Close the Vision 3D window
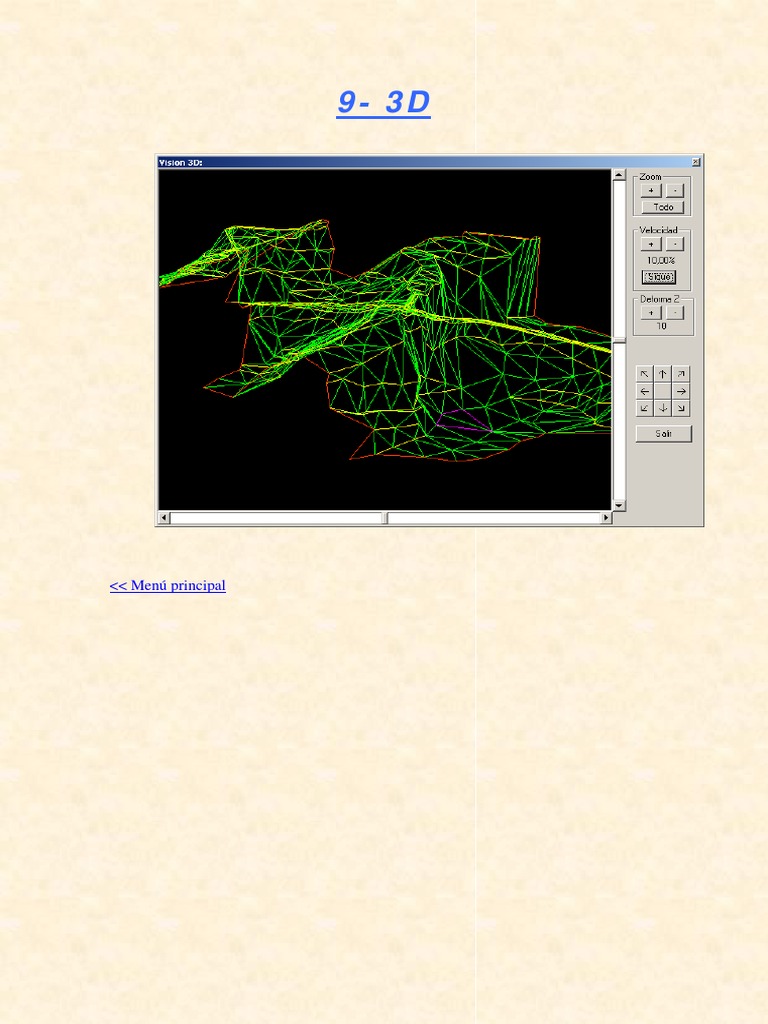This screenshot has width=768, height=1024. click(x=696, y=162)
